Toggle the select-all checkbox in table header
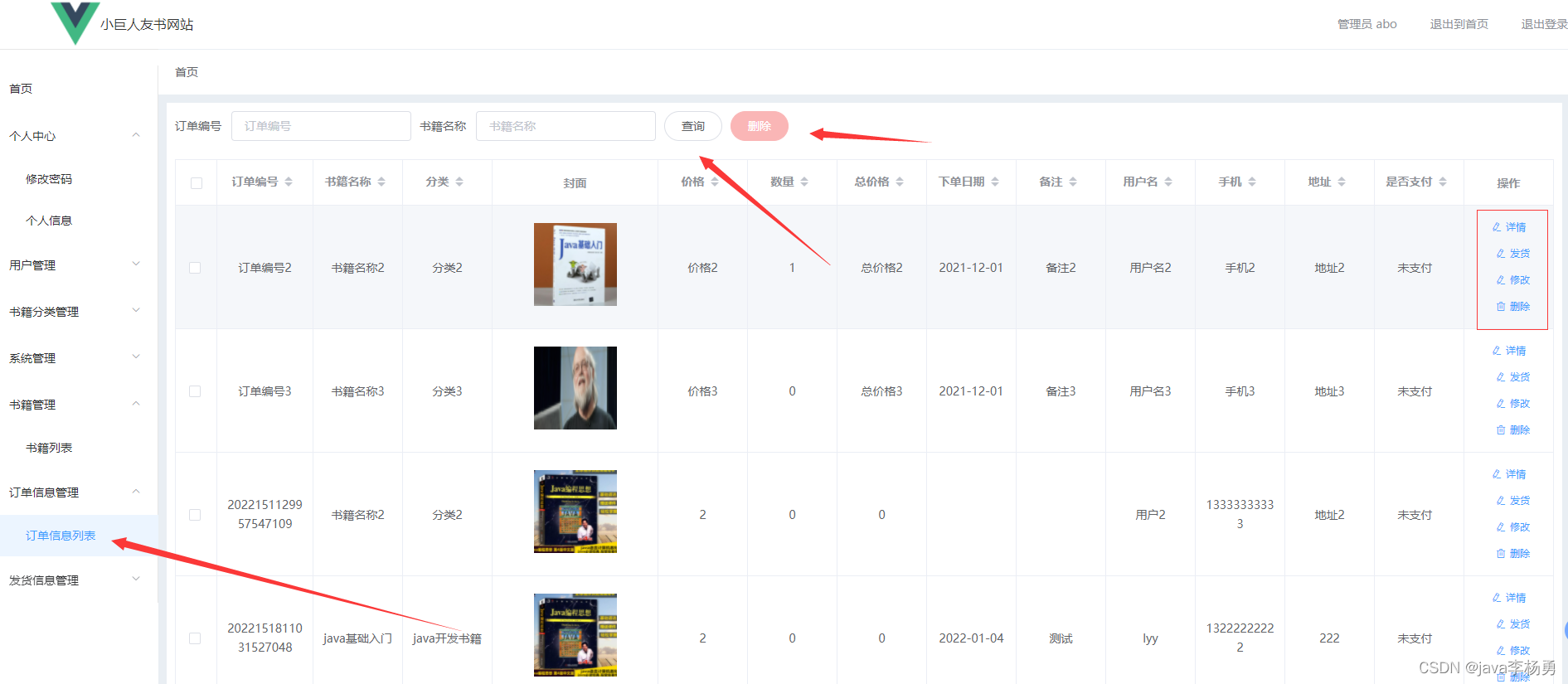 [197, 183]
